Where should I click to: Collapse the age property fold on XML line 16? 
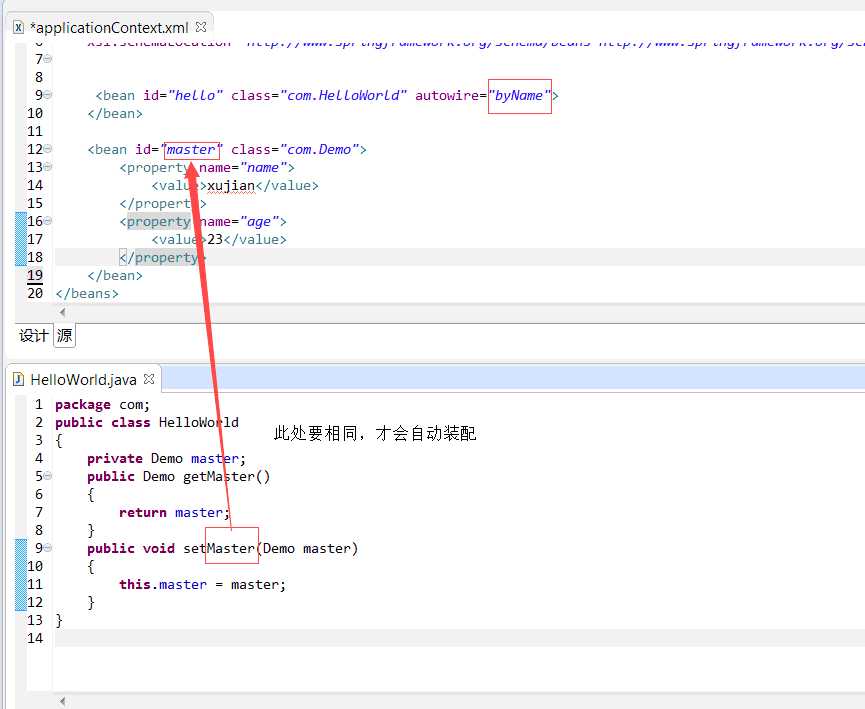click(48, 221)
